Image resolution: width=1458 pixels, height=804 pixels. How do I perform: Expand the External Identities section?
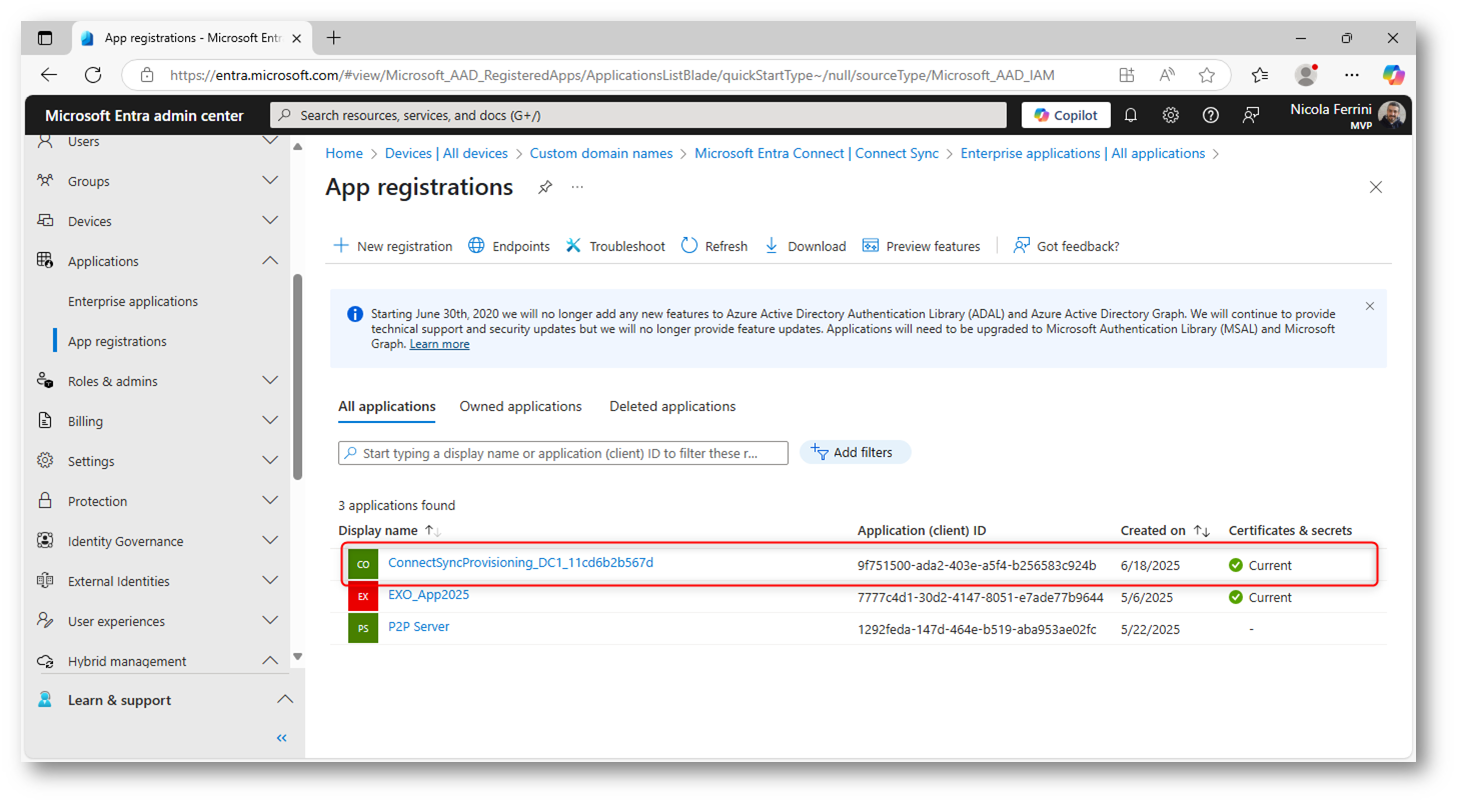coord(270,581)
